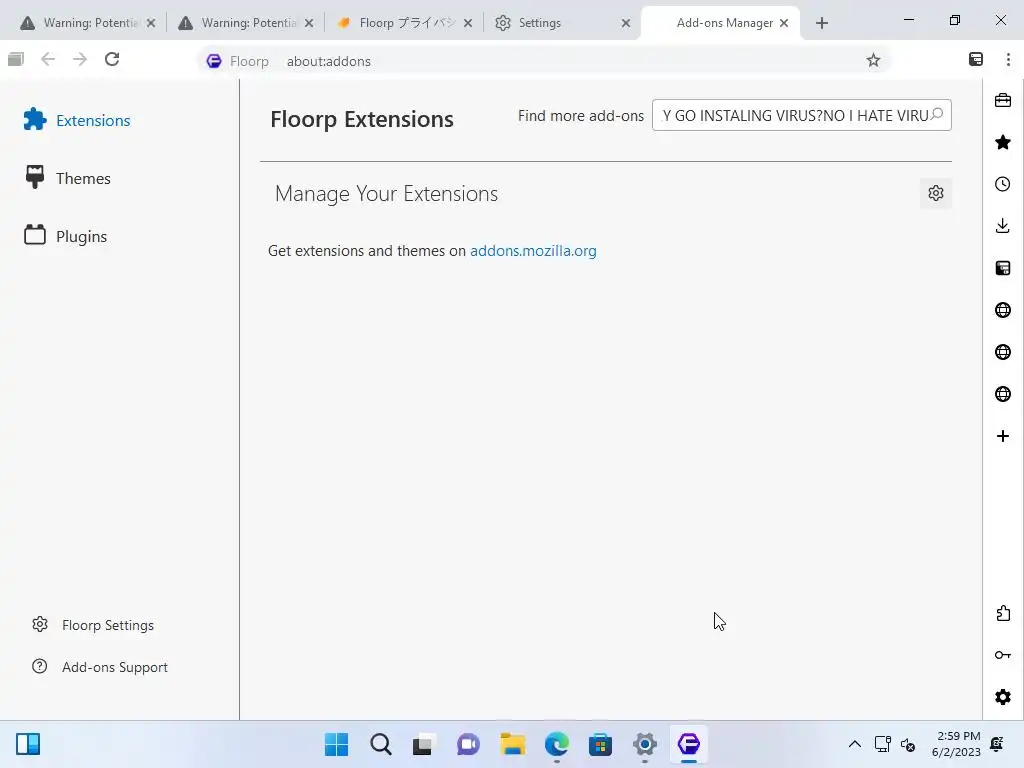Open the third globe web panel

coord(1003,394)
